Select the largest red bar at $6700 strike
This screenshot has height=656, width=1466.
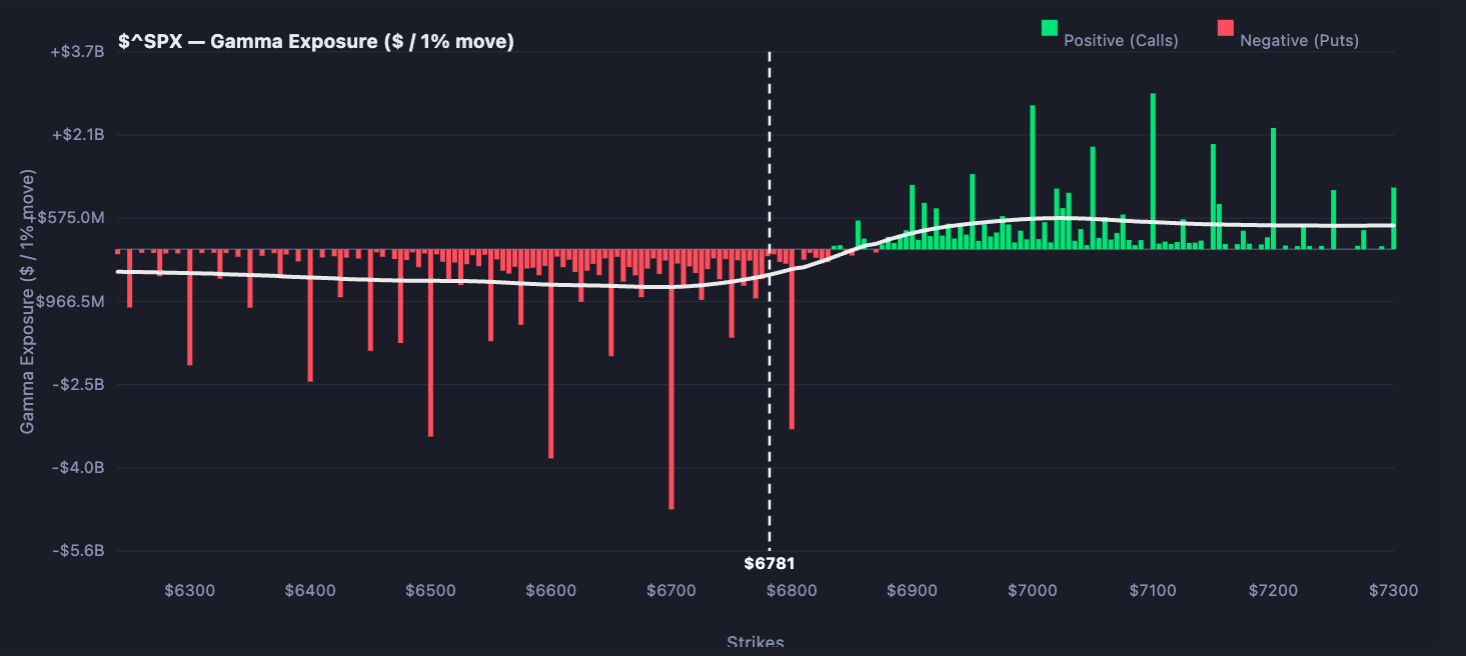(671, 380)
